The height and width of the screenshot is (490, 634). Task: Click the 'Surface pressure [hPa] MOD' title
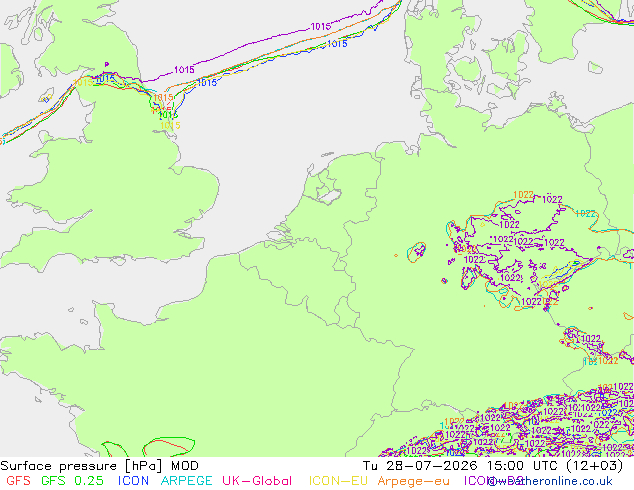pos(99,466)
